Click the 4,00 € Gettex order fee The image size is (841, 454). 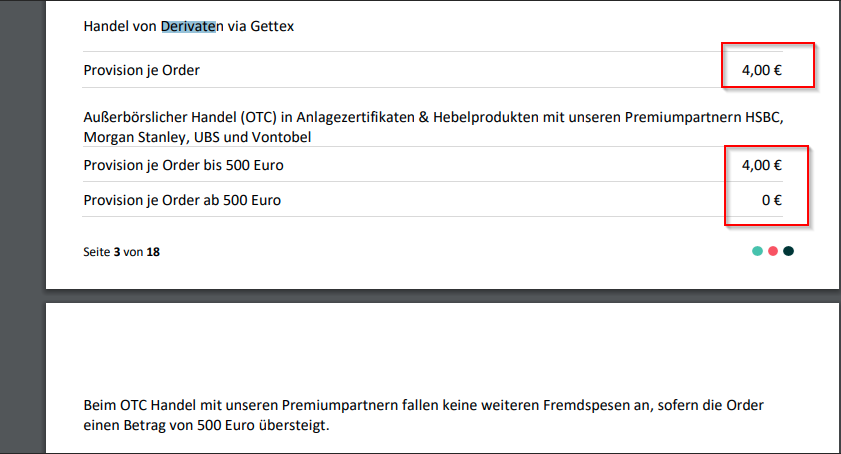[761, 70]
